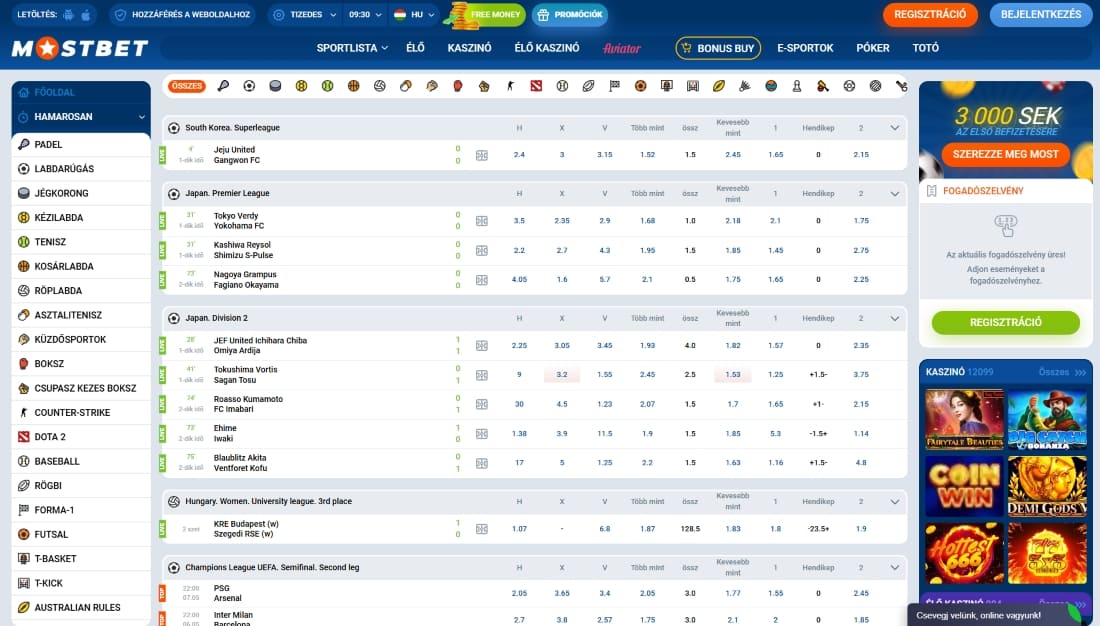Select the chess pawn icon in the sports strip
Image resolution: width=1100 pixels, height=626 pixels.
(x=797, y=86)
